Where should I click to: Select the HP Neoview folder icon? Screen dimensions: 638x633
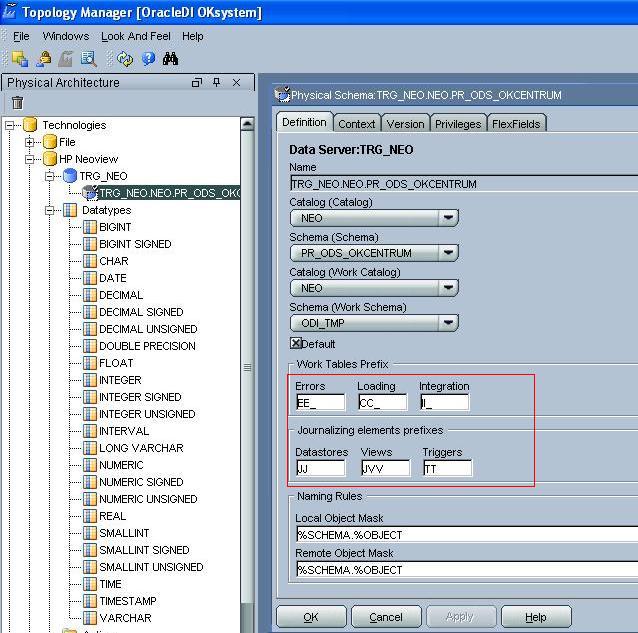50,159
